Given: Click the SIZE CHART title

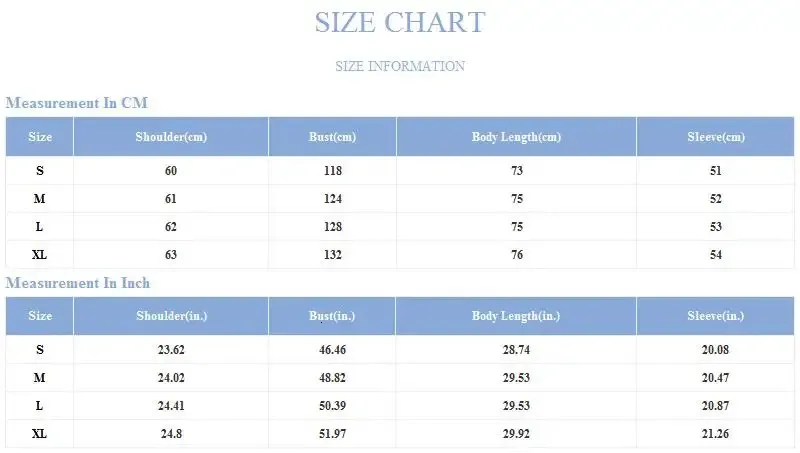Looking at the screenshot, I should 399,22.
